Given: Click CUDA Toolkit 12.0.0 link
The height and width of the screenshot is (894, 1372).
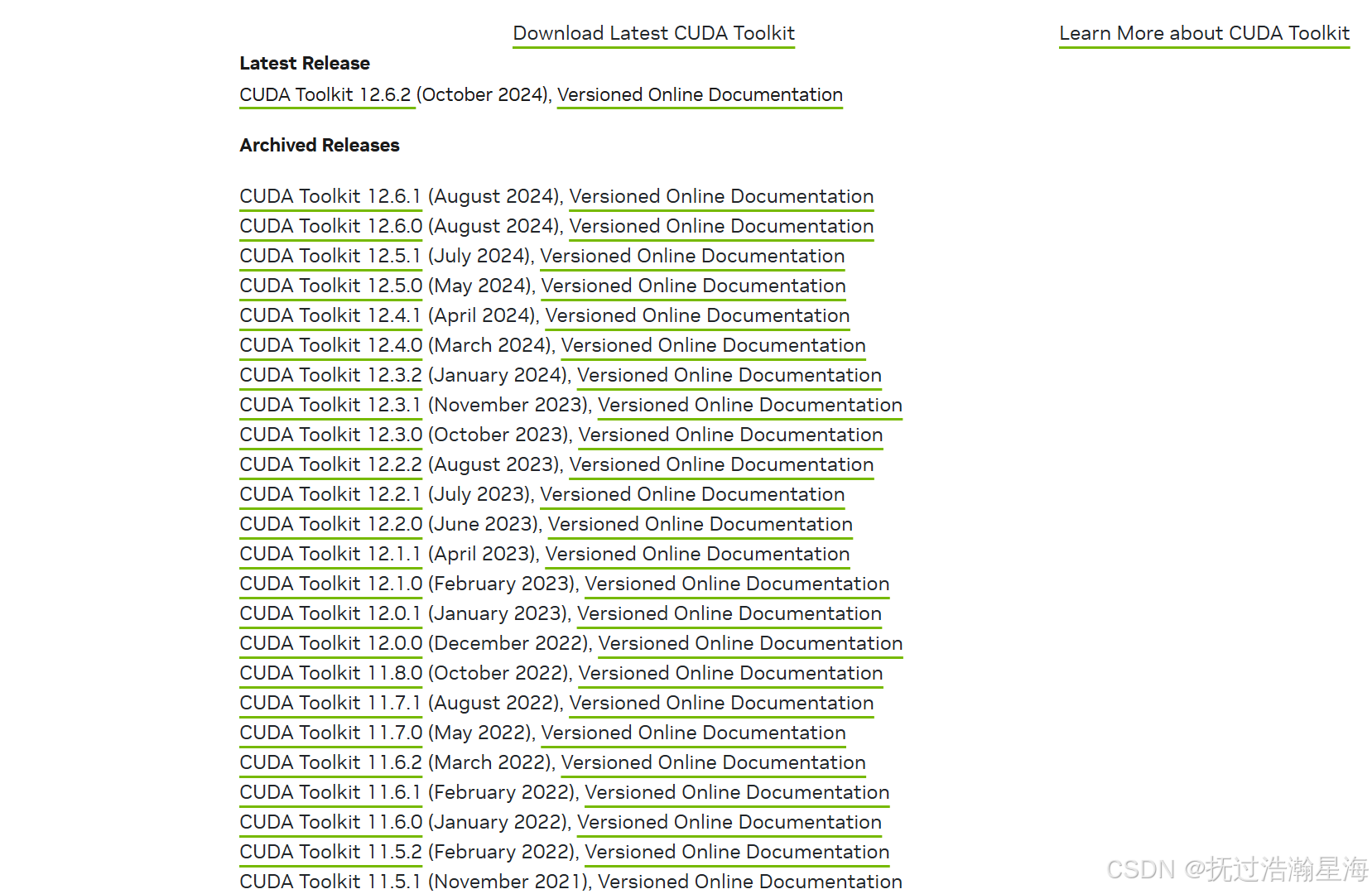Looking at the screenshot, I should tap(330, 643).
